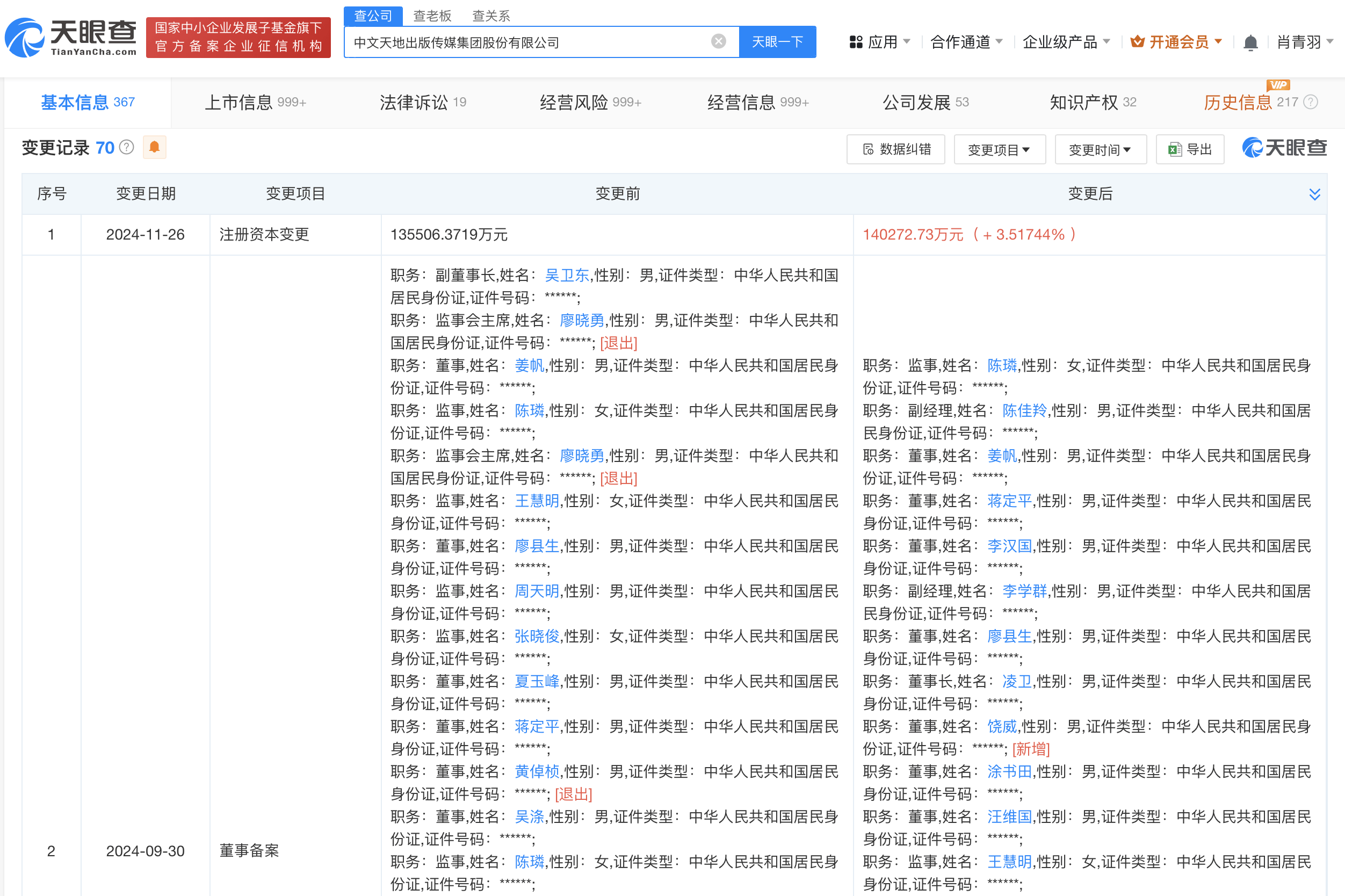Expand table with the double chevron icon
The image size is (1345, 896).
(x=1315, y=194)
